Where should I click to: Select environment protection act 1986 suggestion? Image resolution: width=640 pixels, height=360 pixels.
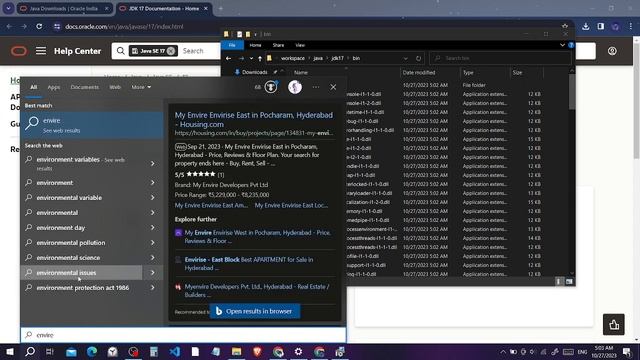pyautogui.click(x=82, y=288)
